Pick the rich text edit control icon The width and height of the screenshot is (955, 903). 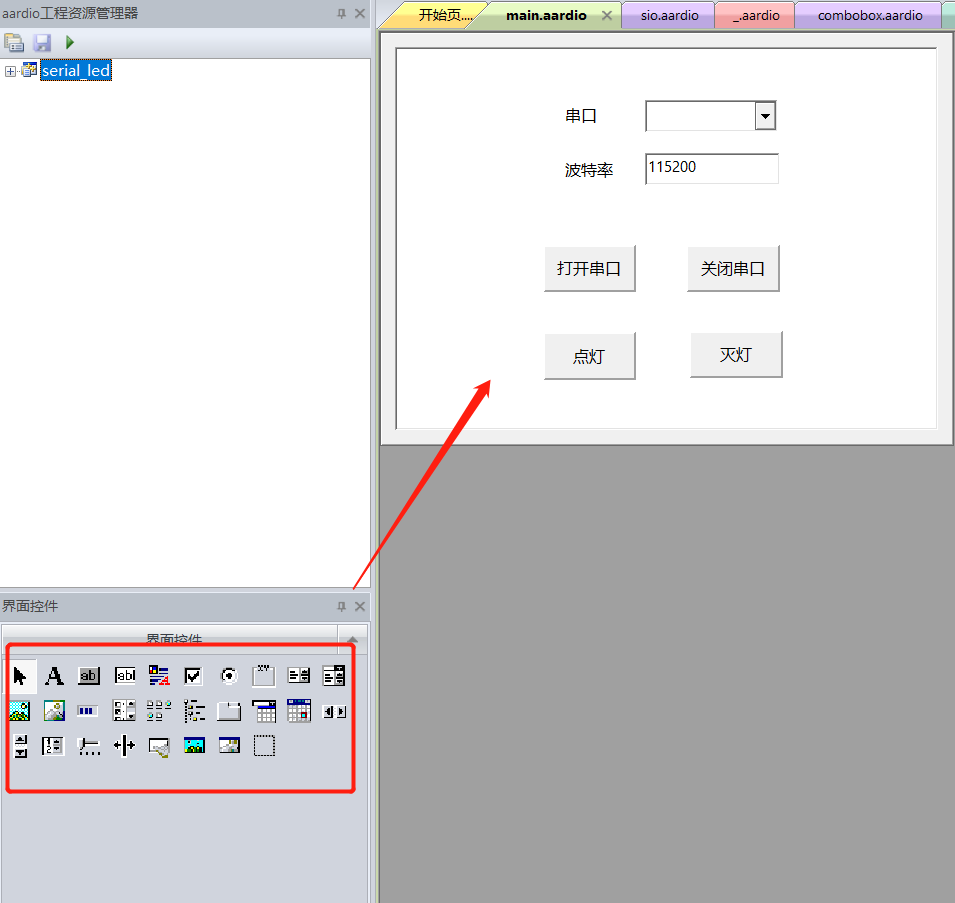159,676
